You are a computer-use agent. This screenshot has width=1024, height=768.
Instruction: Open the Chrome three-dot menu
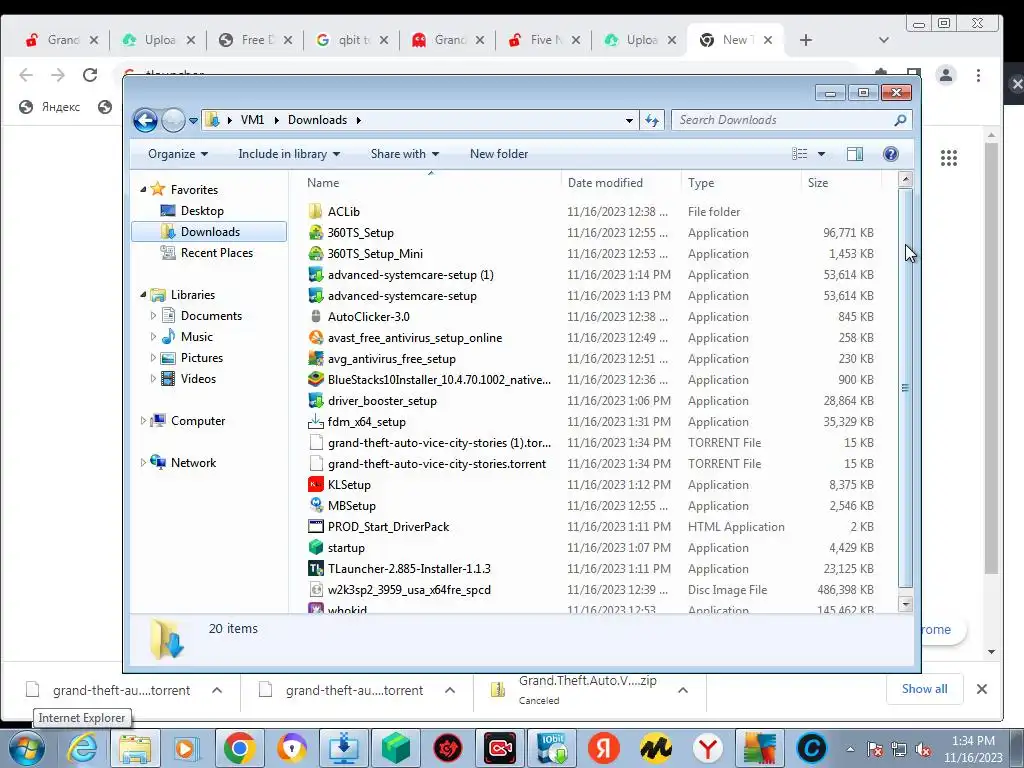click(x=978, y=75)
